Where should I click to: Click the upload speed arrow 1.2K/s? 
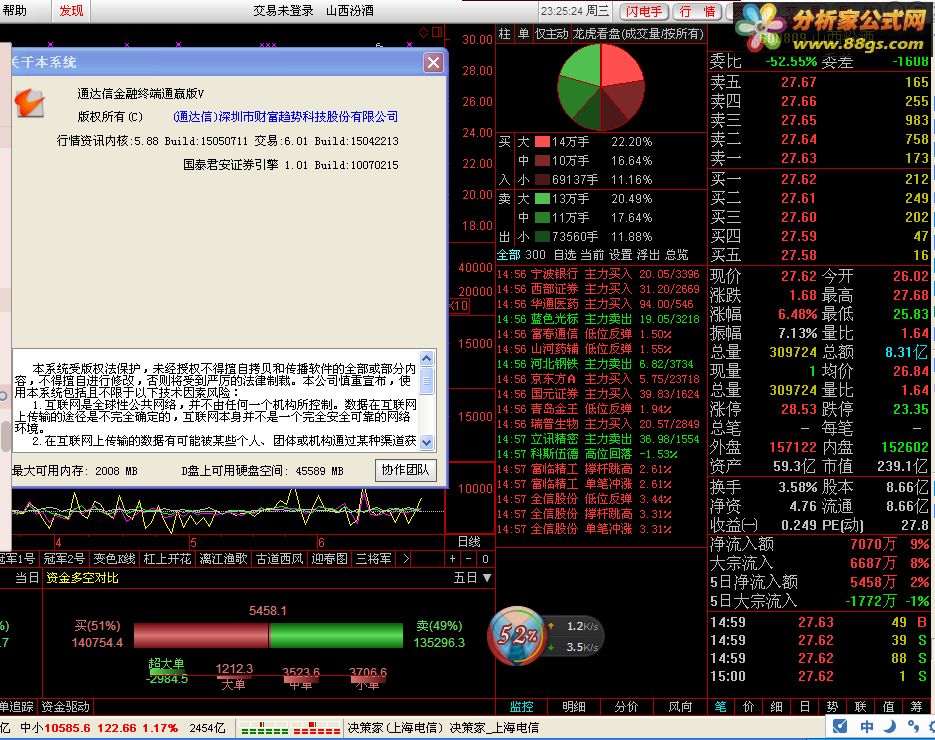pyautogui.click(x=551, y=626)
